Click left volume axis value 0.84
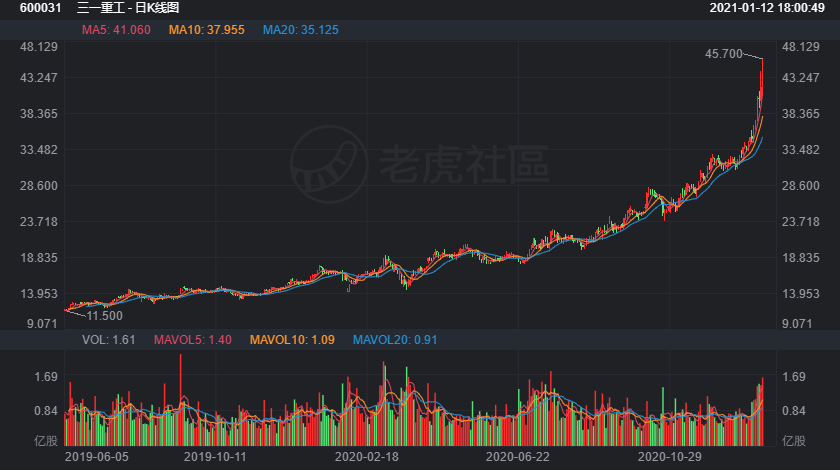 click(46, 411)
